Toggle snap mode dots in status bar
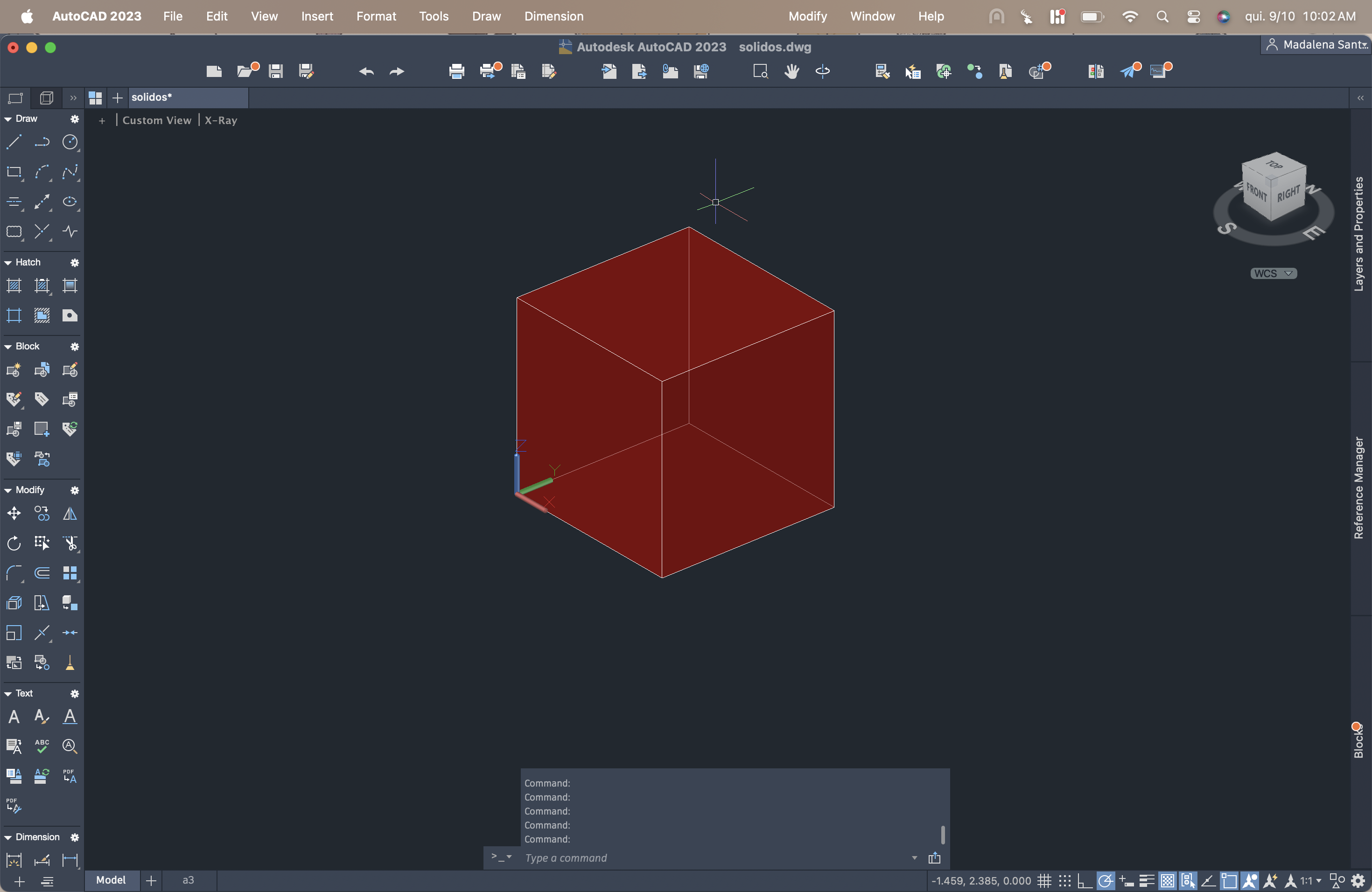Viewport: 1372px width, 892px height. click(1065, 880)
